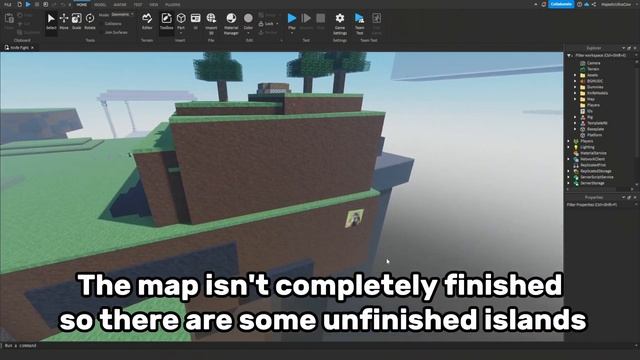
Task: Open the Color picker dropdown arrow
Action: 248,33
